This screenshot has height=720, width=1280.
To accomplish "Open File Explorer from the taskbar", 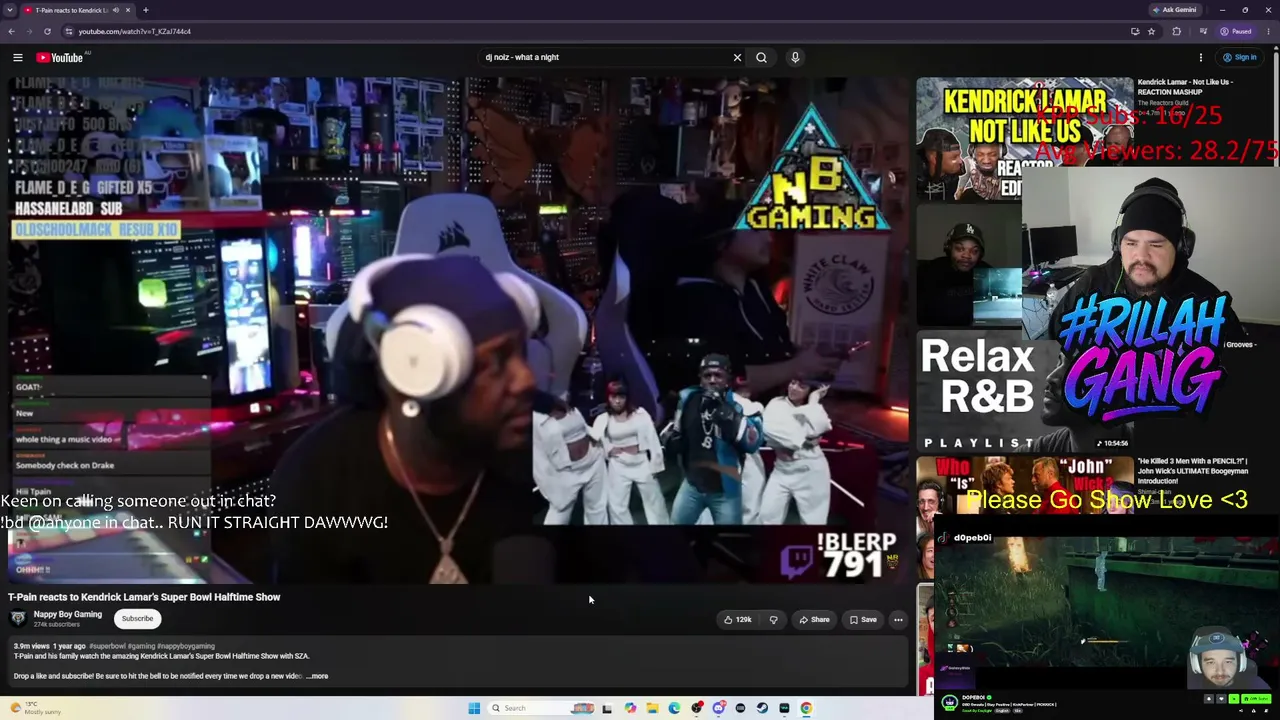I will click(x=652, y=708).
